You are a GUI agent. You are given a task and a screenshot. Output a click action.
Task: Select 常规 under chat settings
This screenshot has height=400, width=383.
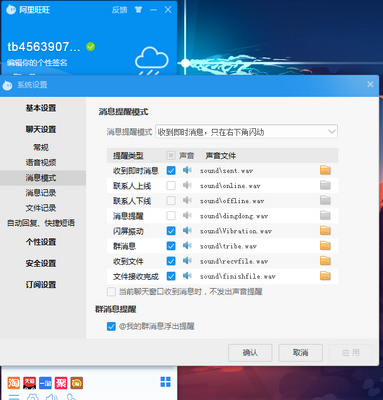point(41,147)
